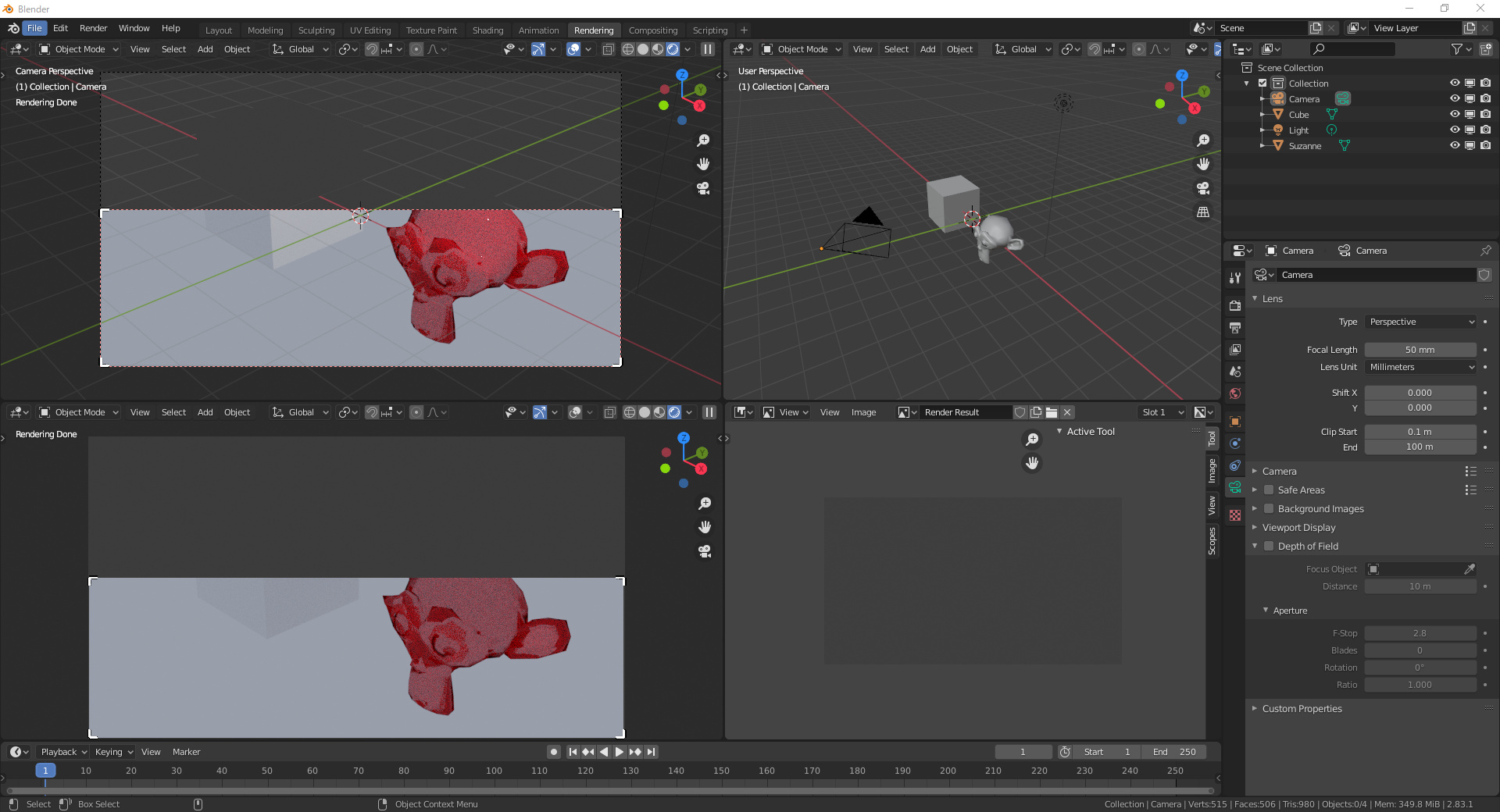Toggle auto keying record button
1500x812 pixels.
coord(554,752)
